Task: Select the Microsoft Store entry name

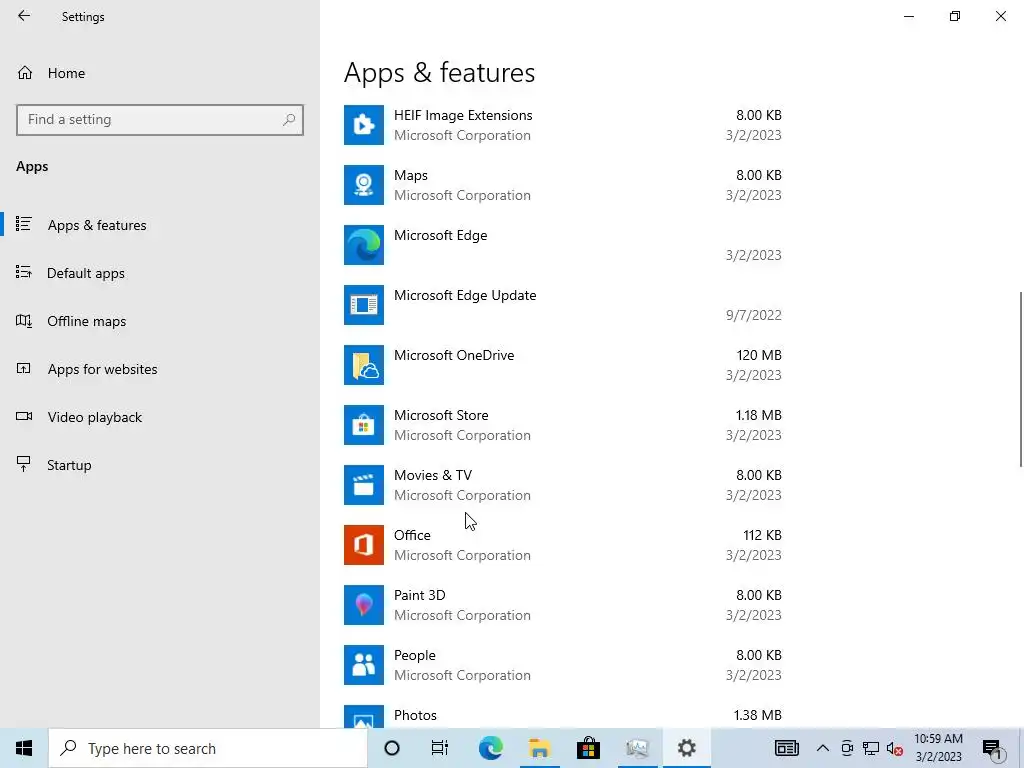Action: coord(441,415)
